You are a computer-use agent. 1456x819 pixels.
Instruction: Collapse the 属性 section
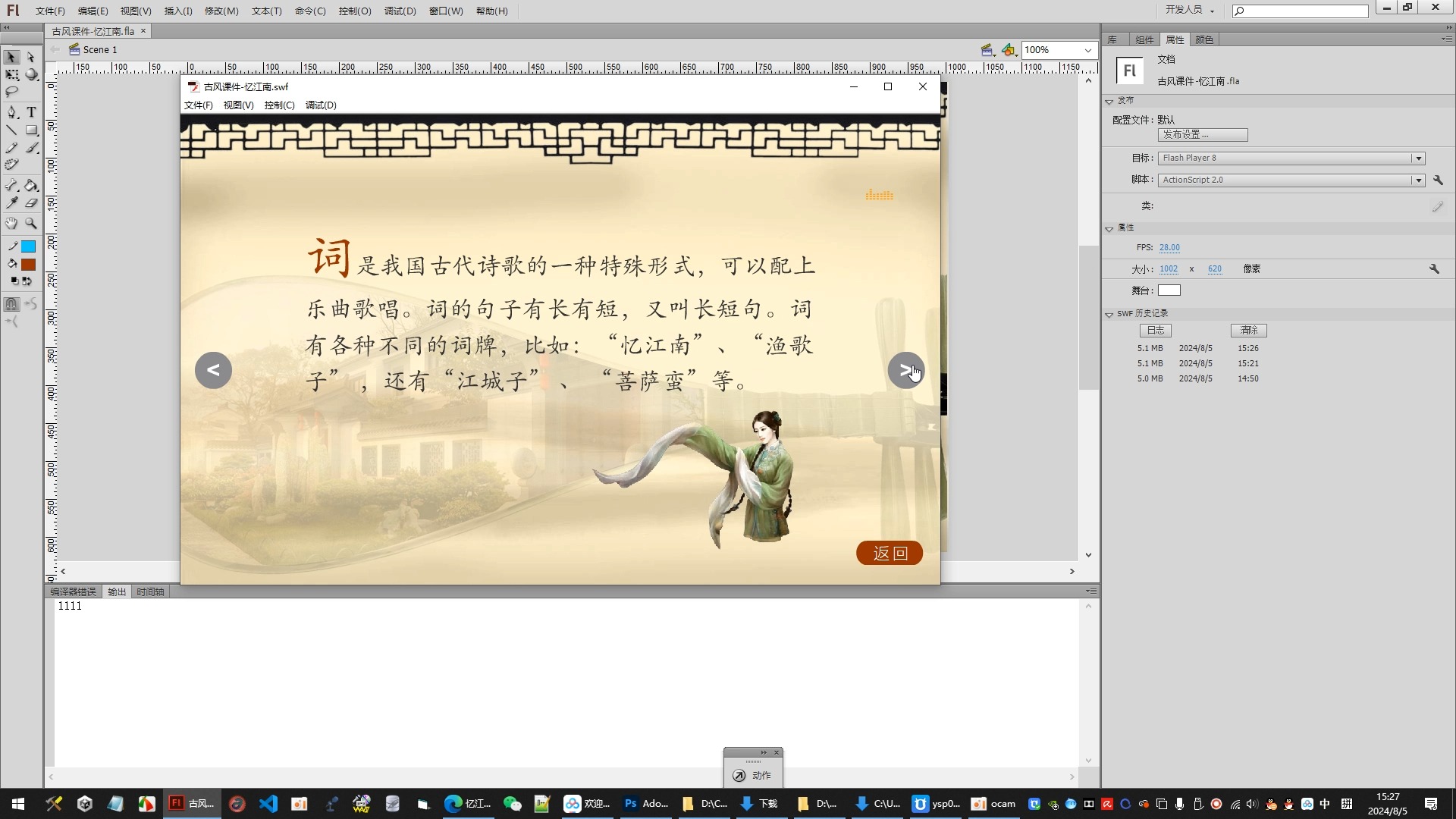point(1109,228)
